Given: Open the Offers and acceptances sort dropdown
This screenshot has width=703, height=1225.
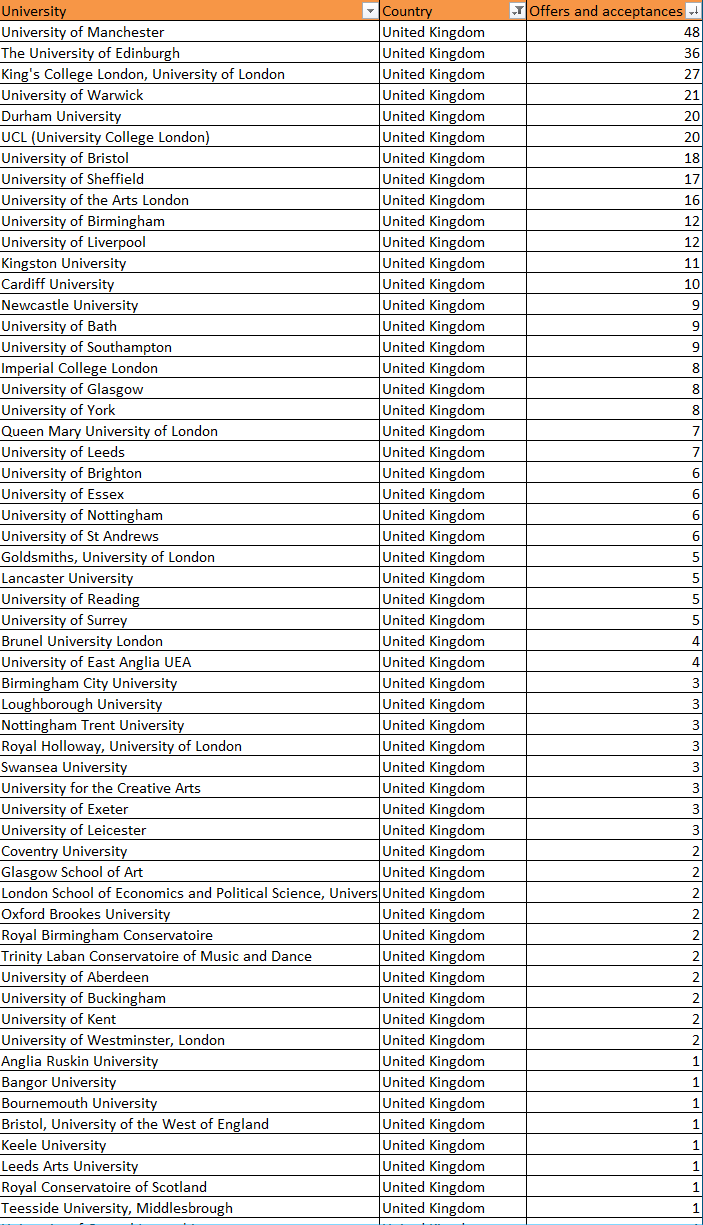Looking at the screenshot, I should click(693, 11).
